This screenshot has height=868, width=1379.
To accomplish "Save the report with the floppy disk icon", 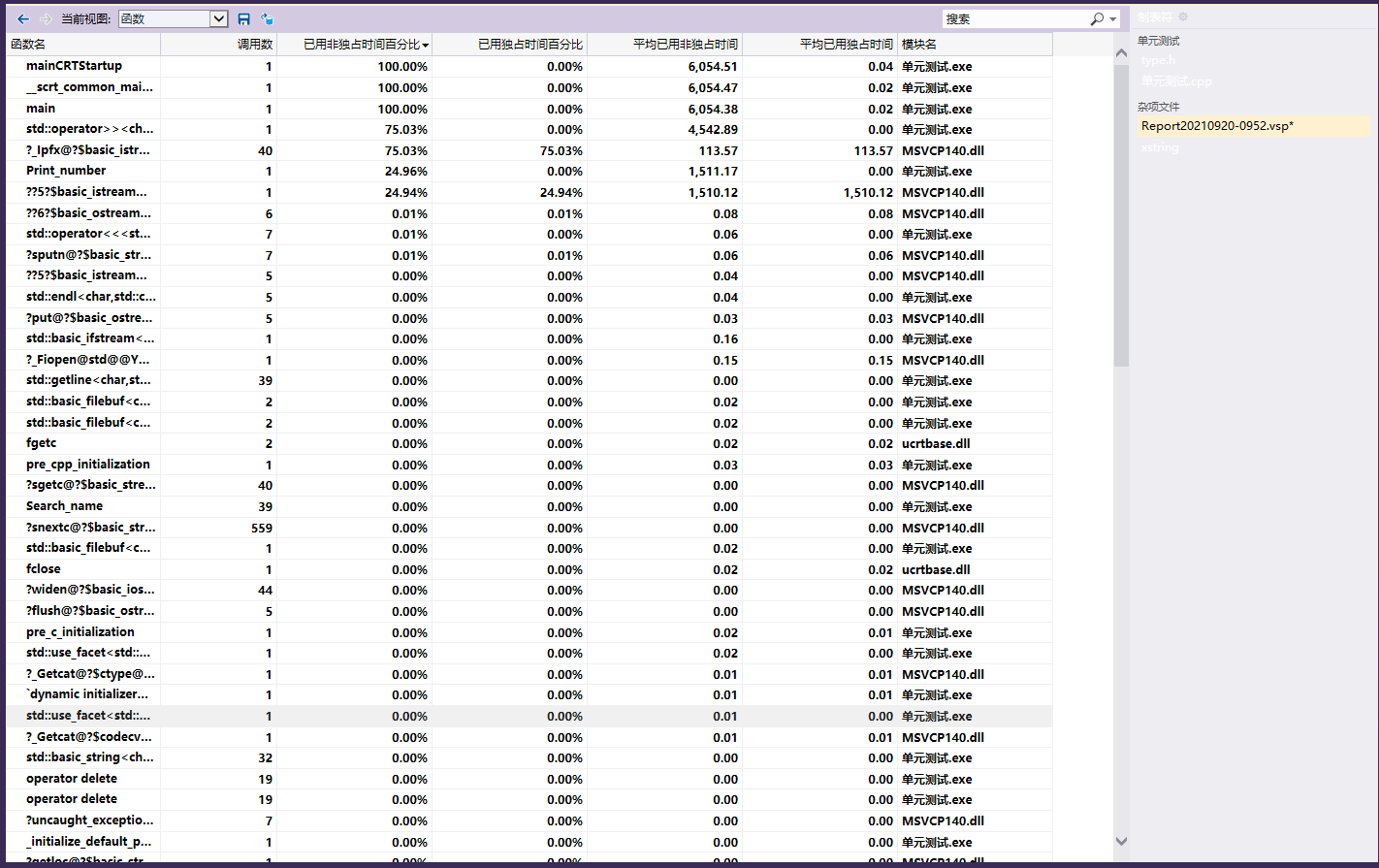I will coord(244,18).
